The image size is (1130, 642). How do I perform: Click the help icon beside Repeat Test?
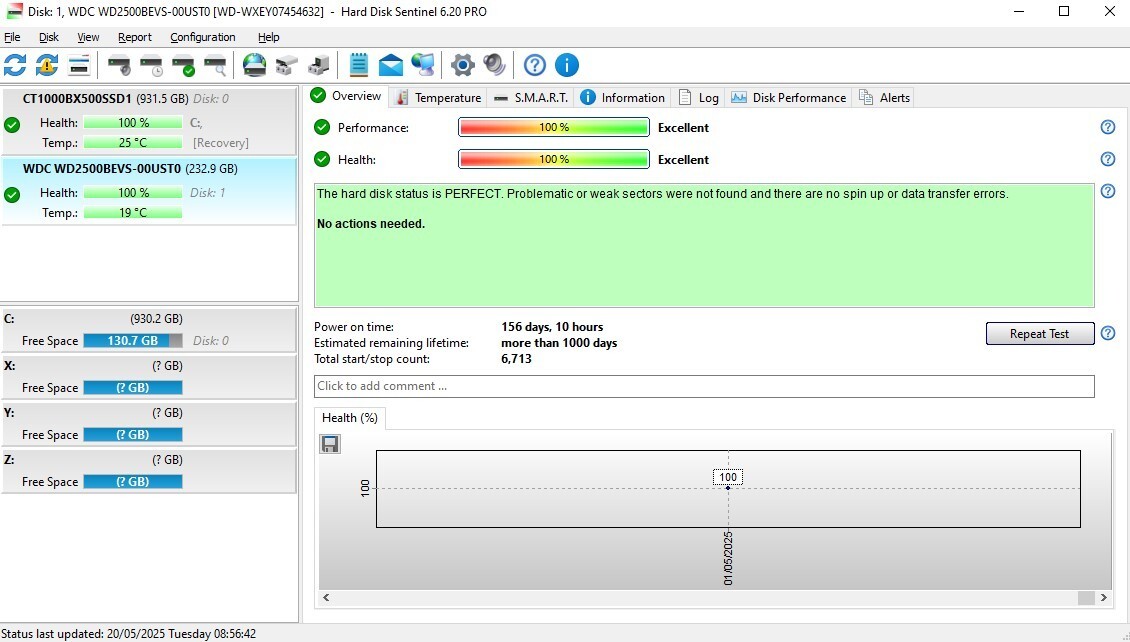(x=1108, y=334)
